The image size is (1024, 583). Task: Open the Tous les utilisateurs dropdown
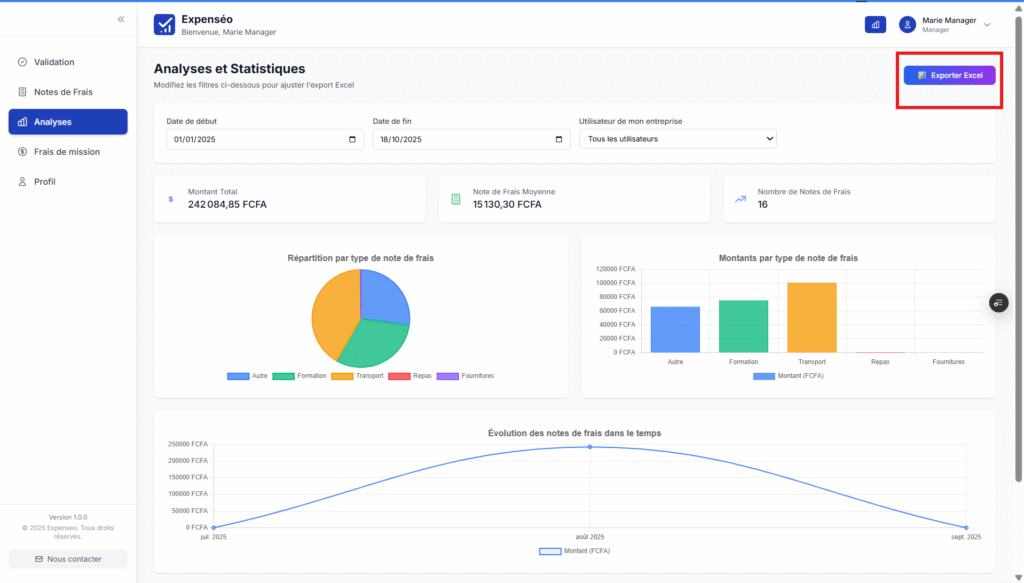tap(677, 139)
